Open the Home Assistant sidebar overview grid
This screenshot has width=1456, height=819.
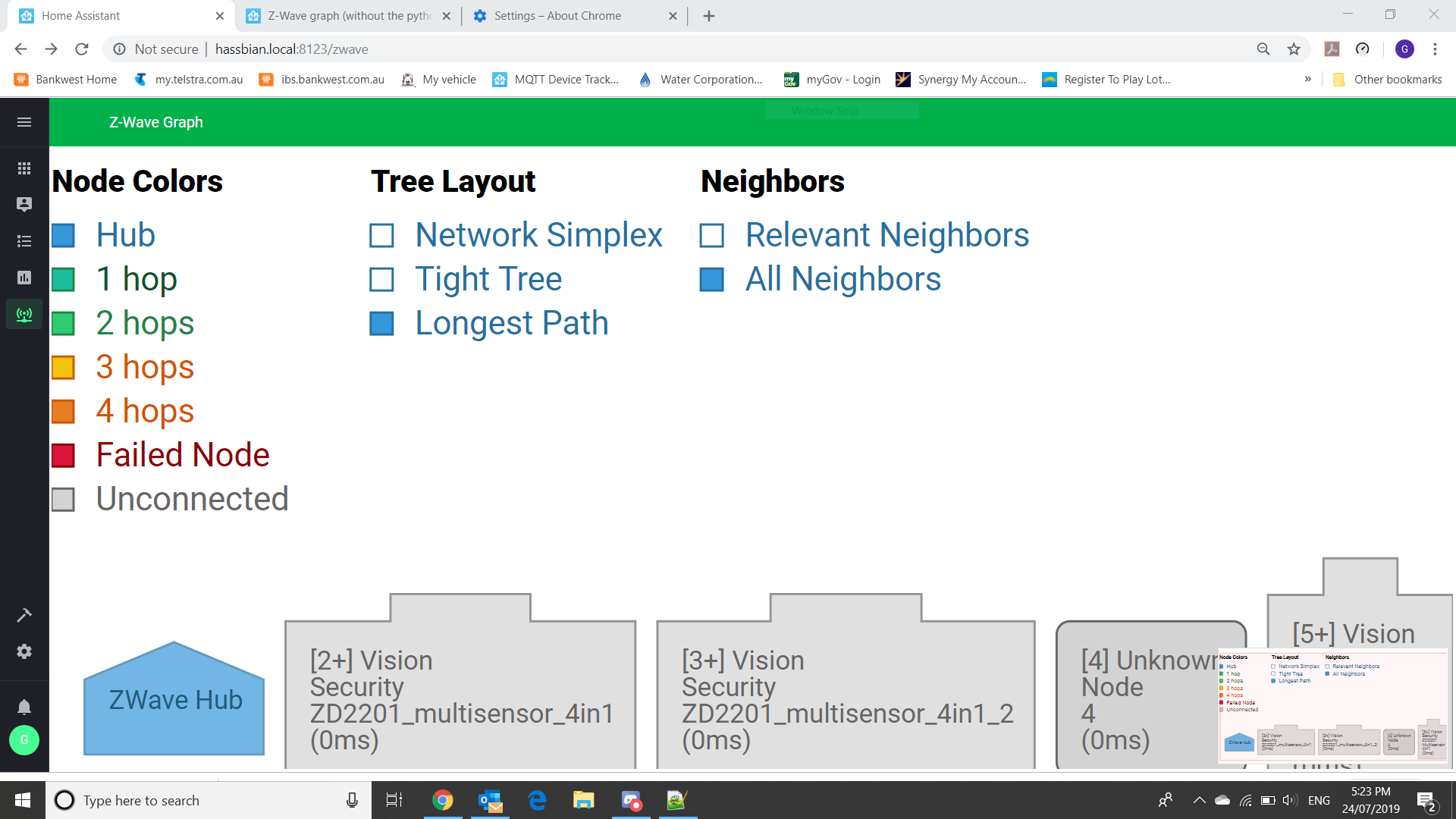24,168
